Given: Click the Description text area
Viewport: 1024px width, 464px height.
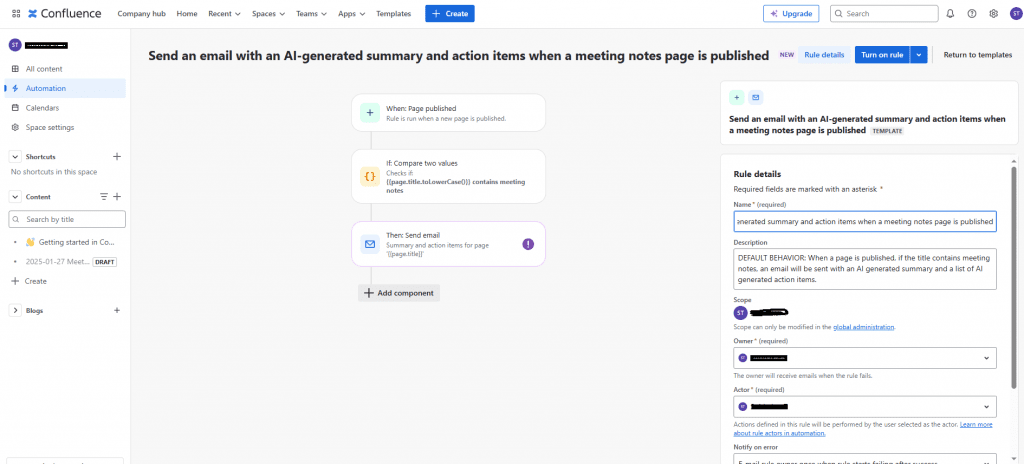Looking at the screenshot, I should click(x=865, y=268).
